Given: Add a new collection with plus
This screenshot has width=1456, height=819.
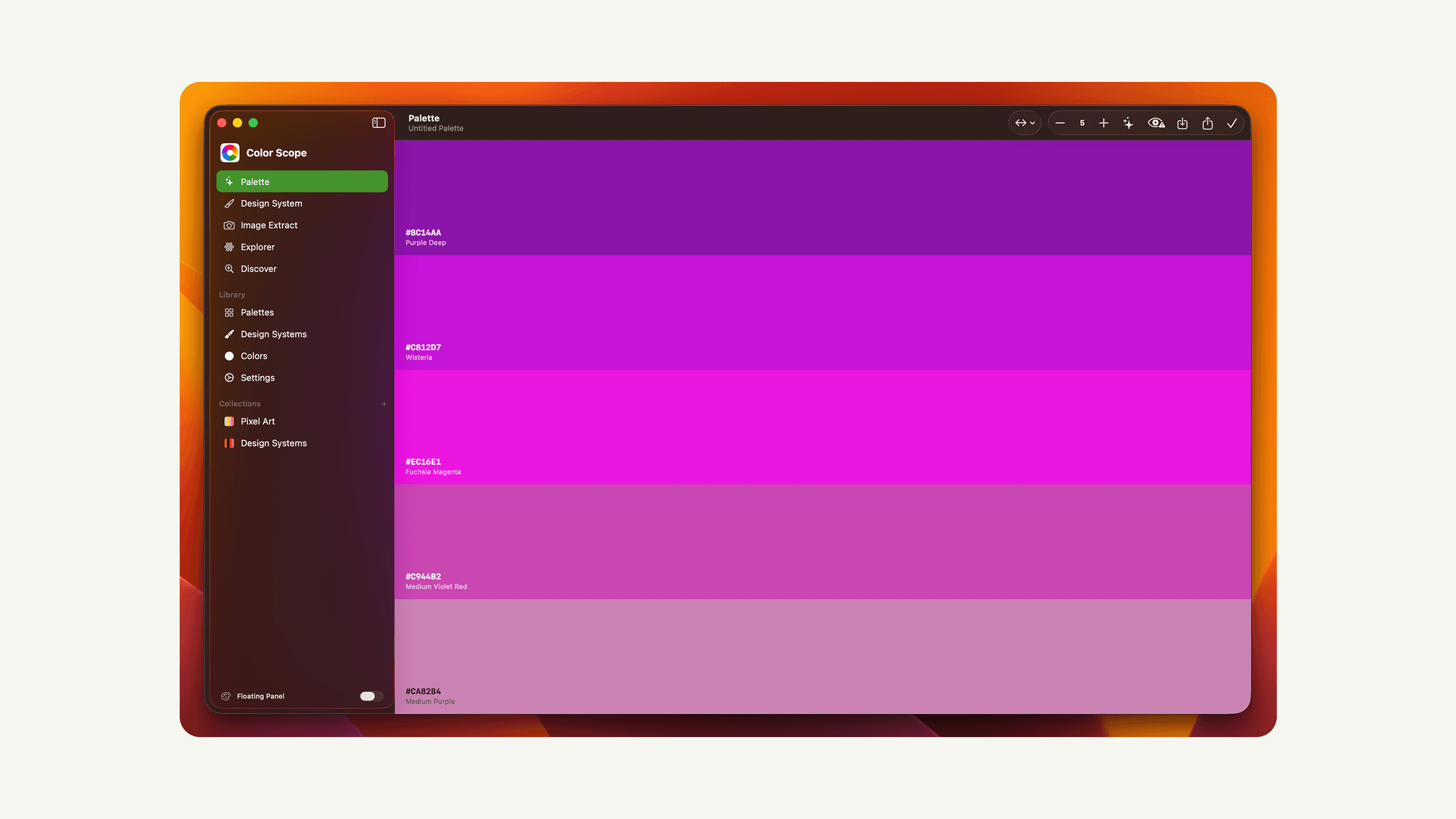Looking at the screenshot, I should pos(384,403).
